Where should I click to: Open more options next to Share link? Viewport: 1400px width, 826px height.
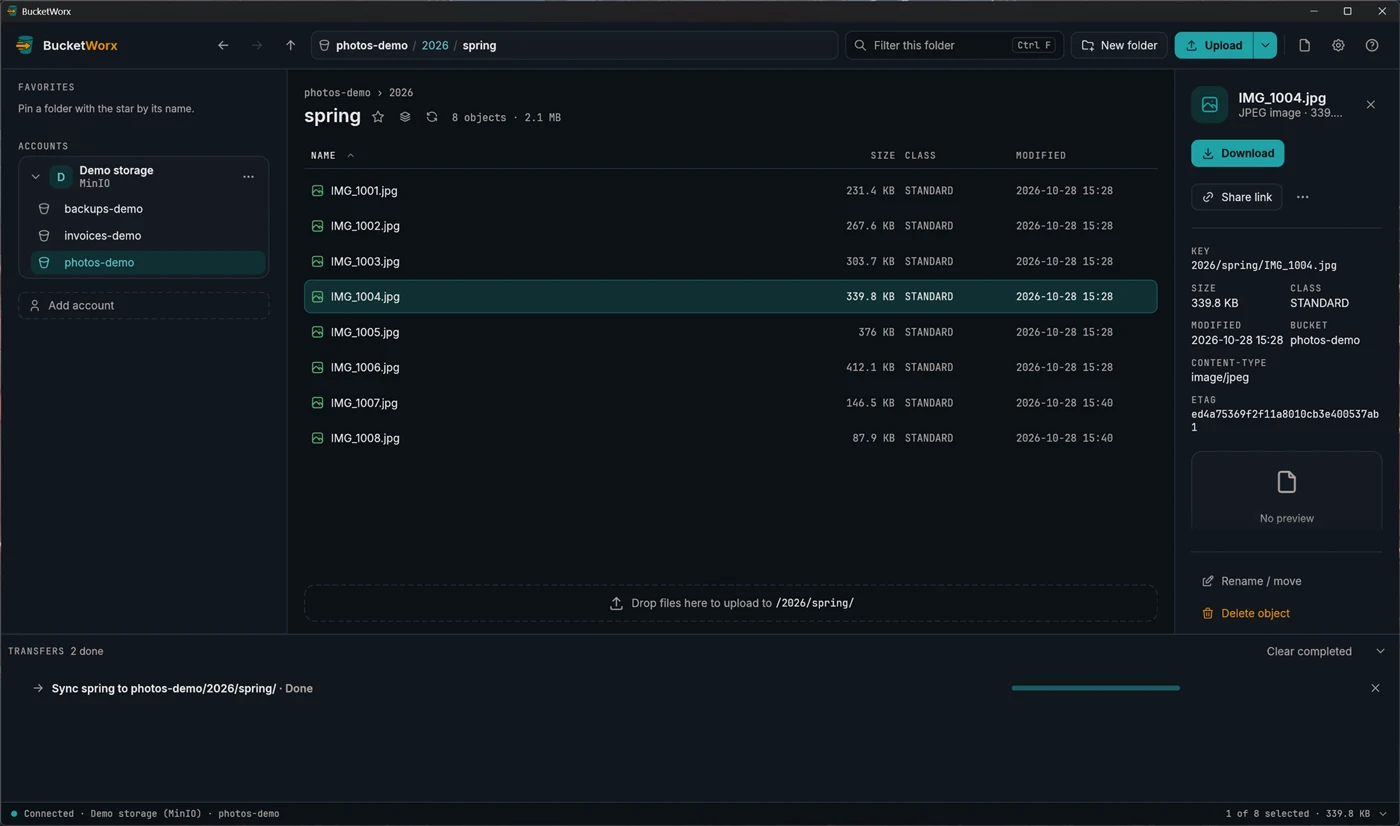(x=1302, y=197)
